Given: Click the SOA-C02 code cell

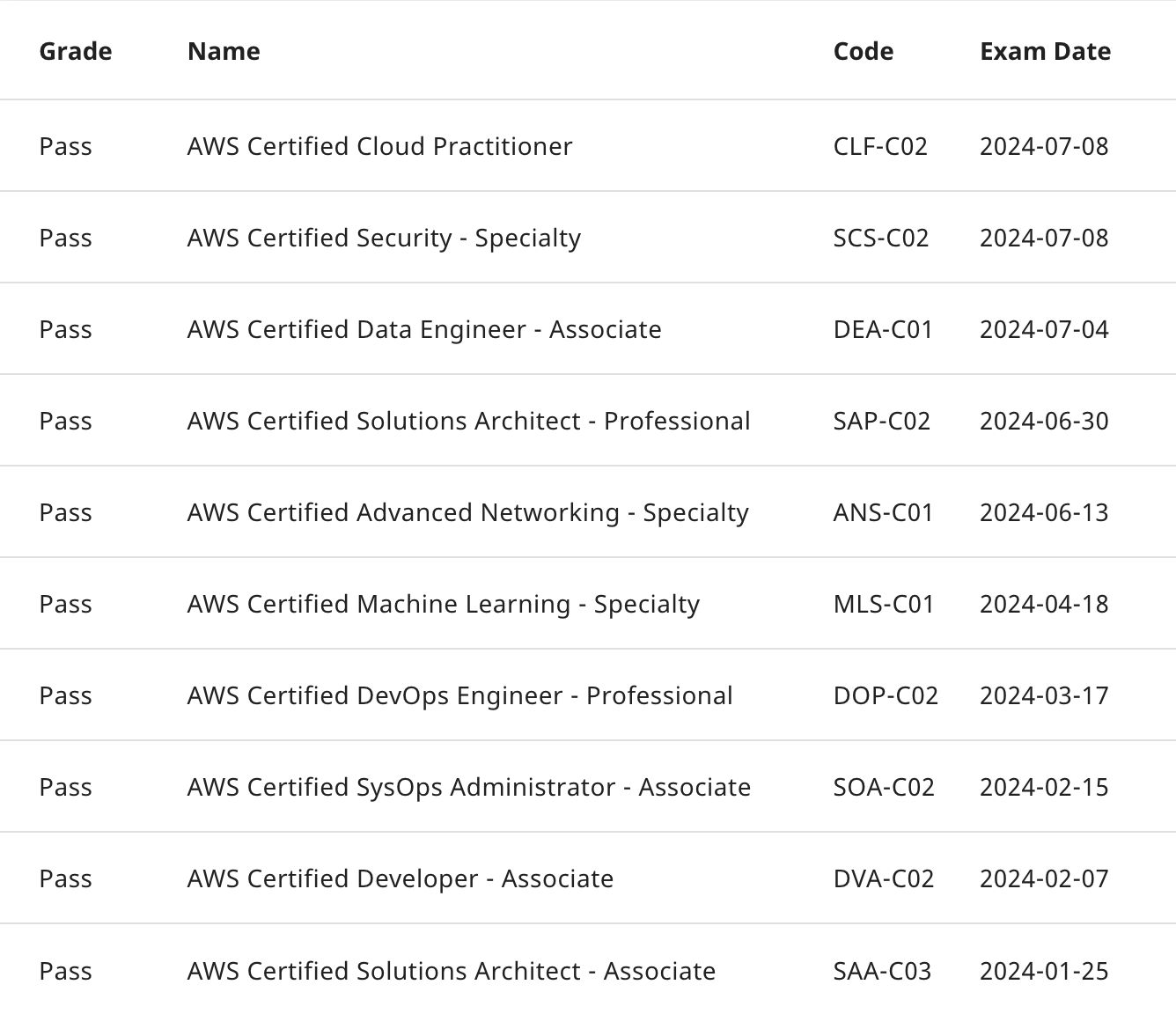Looking at the screenshot, I should [885, 787].
